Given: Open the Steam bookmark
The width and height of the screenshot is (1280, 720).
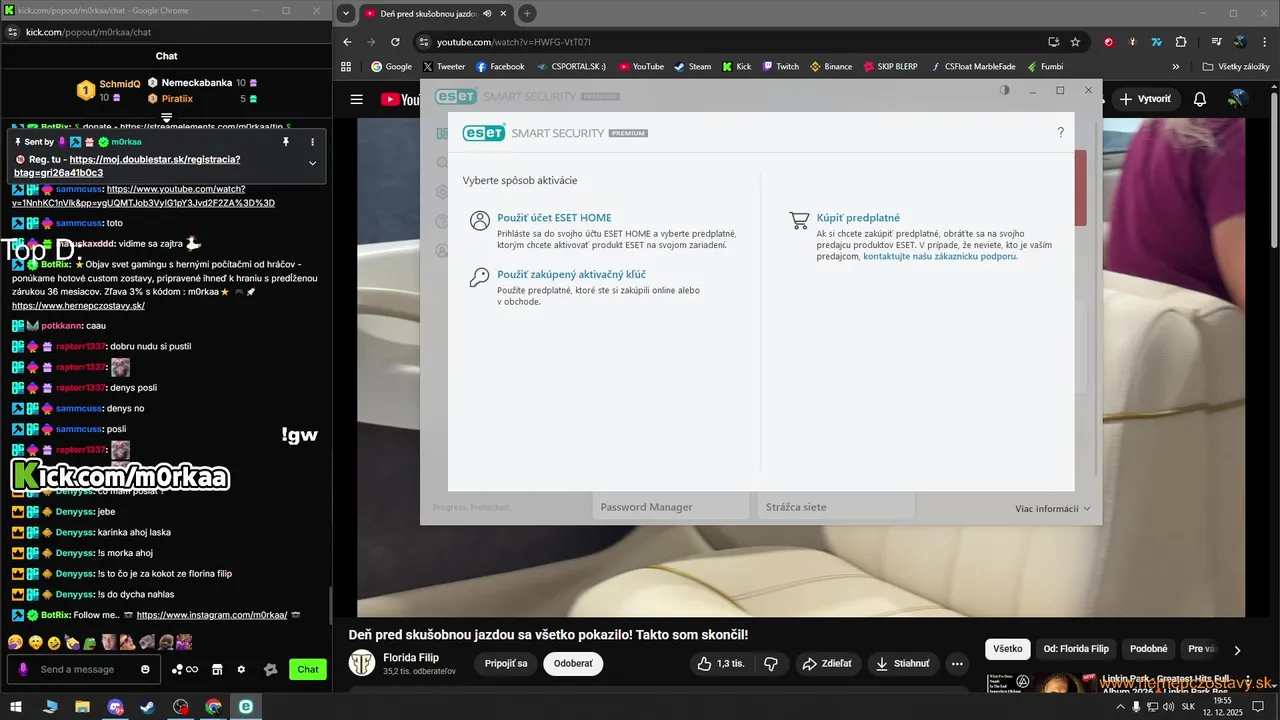Looking at the screenshot, I should (692, 67).
